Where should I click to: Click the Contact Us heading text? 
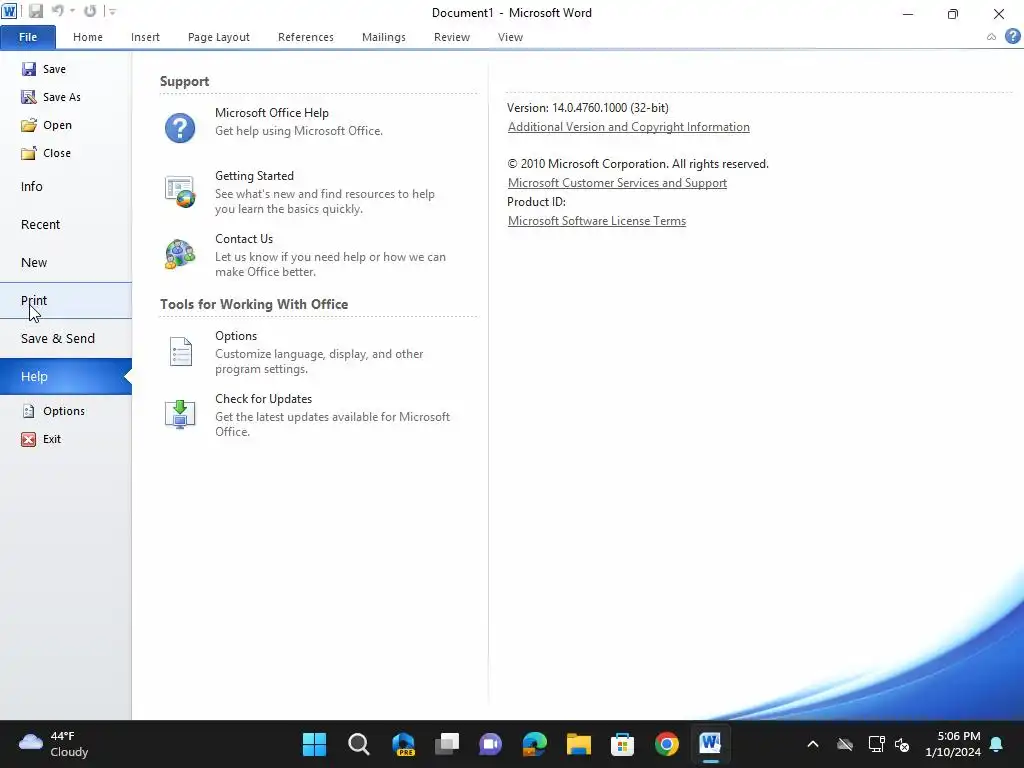pos(244,239)
